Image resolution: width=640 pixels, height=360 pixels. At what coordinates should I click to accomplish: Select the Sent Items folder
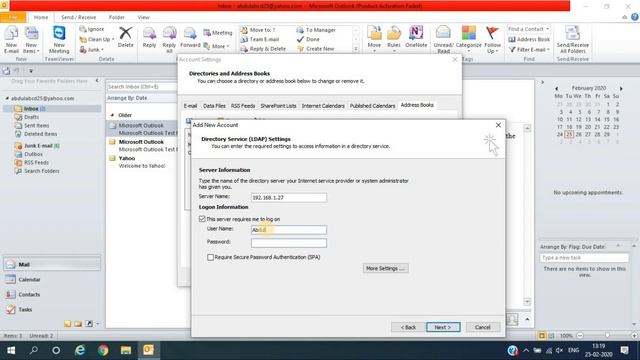tap(36, 126)
